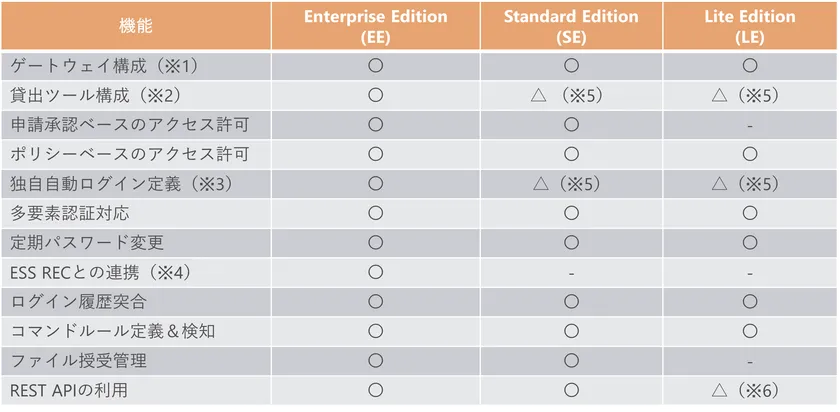Click the Lite Edition (LE) column header
840x412 pixels.
pyautogui.click(x=749, y=26)
